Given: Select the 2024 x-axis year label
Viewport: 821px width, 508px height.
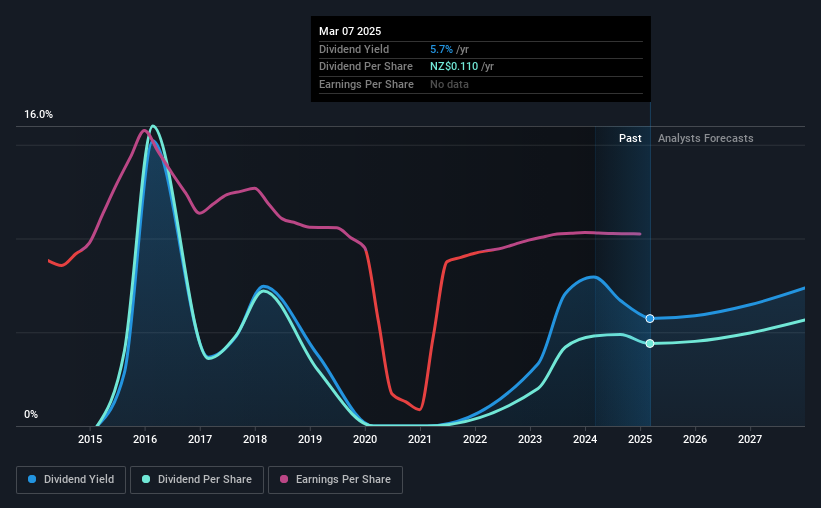Looking at the screenshot, I should pyautogui.click(x=585, y=439).
